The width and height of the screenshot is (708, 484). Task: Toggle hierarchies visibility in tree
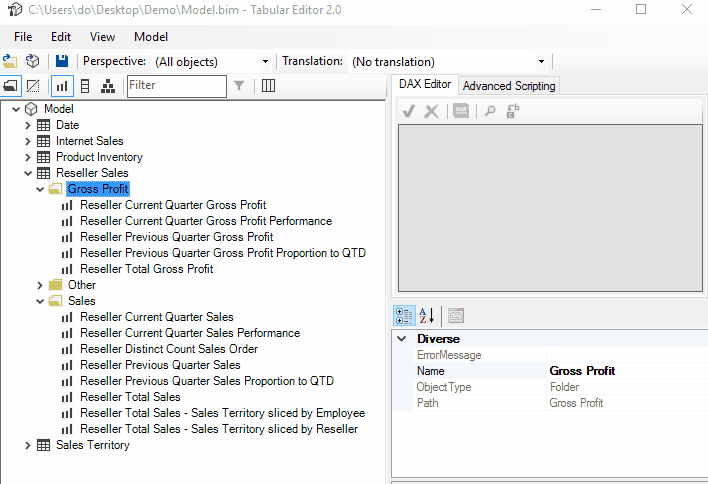[x=107, y=86]
